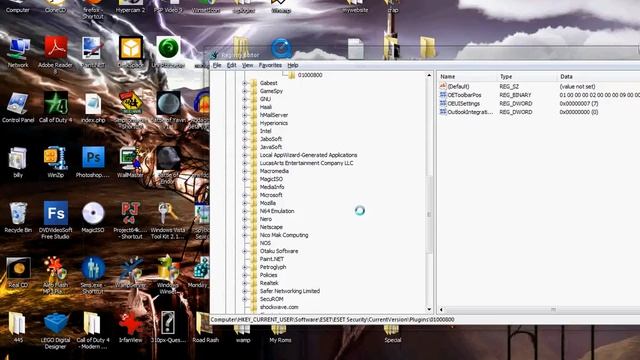
Task: Open the View menu in Registry Editor
Action: (x=247, y=65)
